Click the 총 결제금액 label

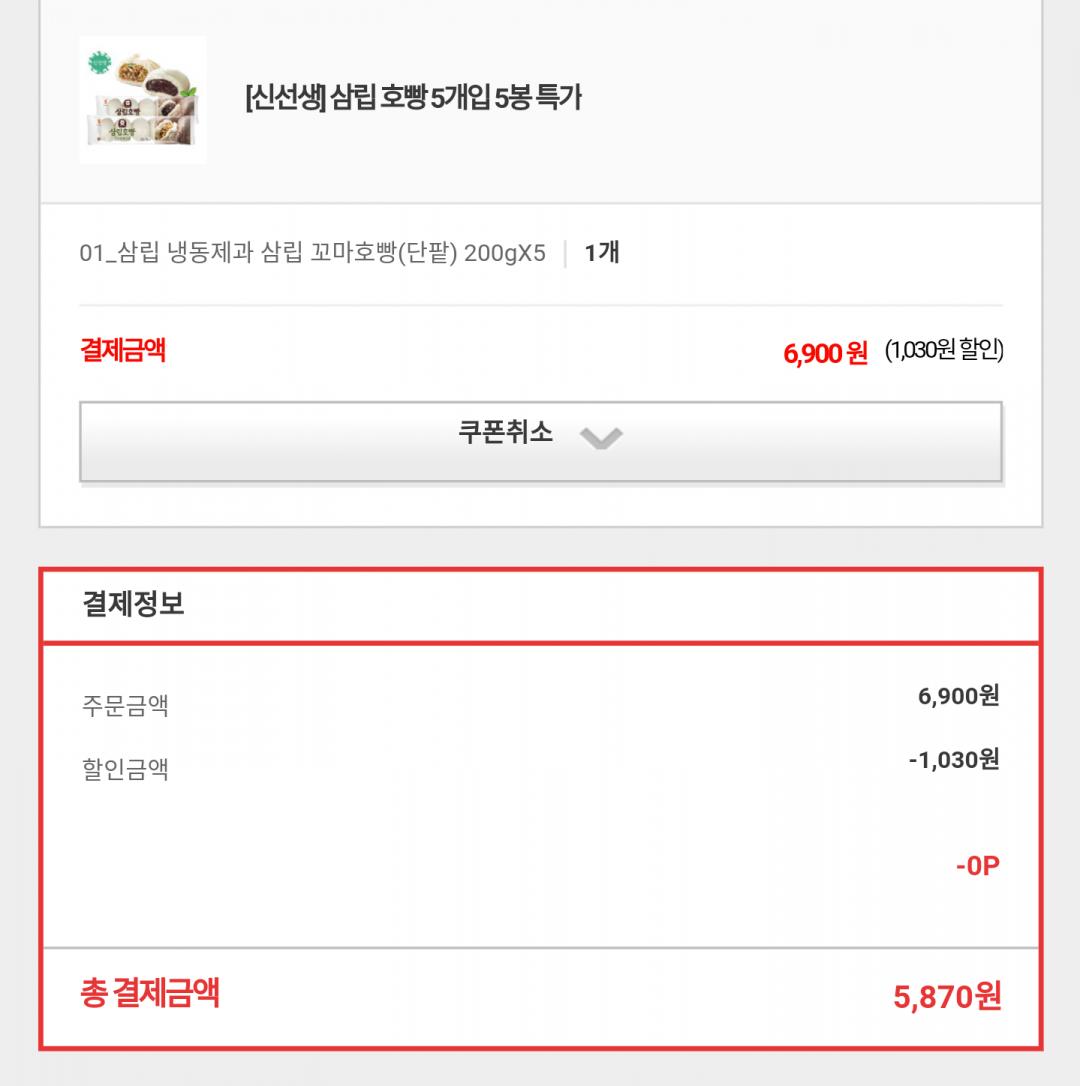[x=150, y=994]
